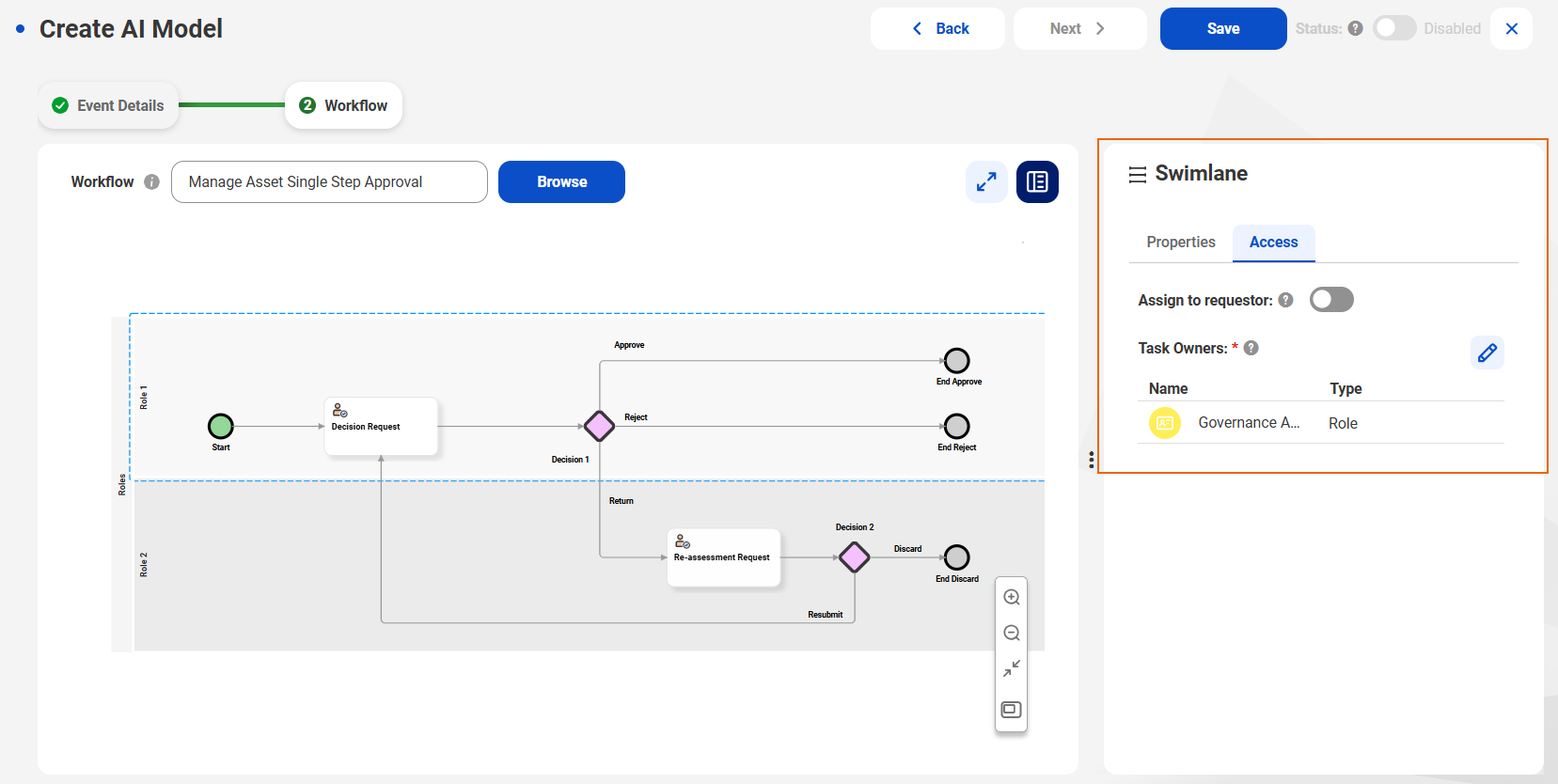The width and height of the screenshot is (1558, 784).
Task: Toggle the Status enabled switch
Action: (x=1394, y=28)
